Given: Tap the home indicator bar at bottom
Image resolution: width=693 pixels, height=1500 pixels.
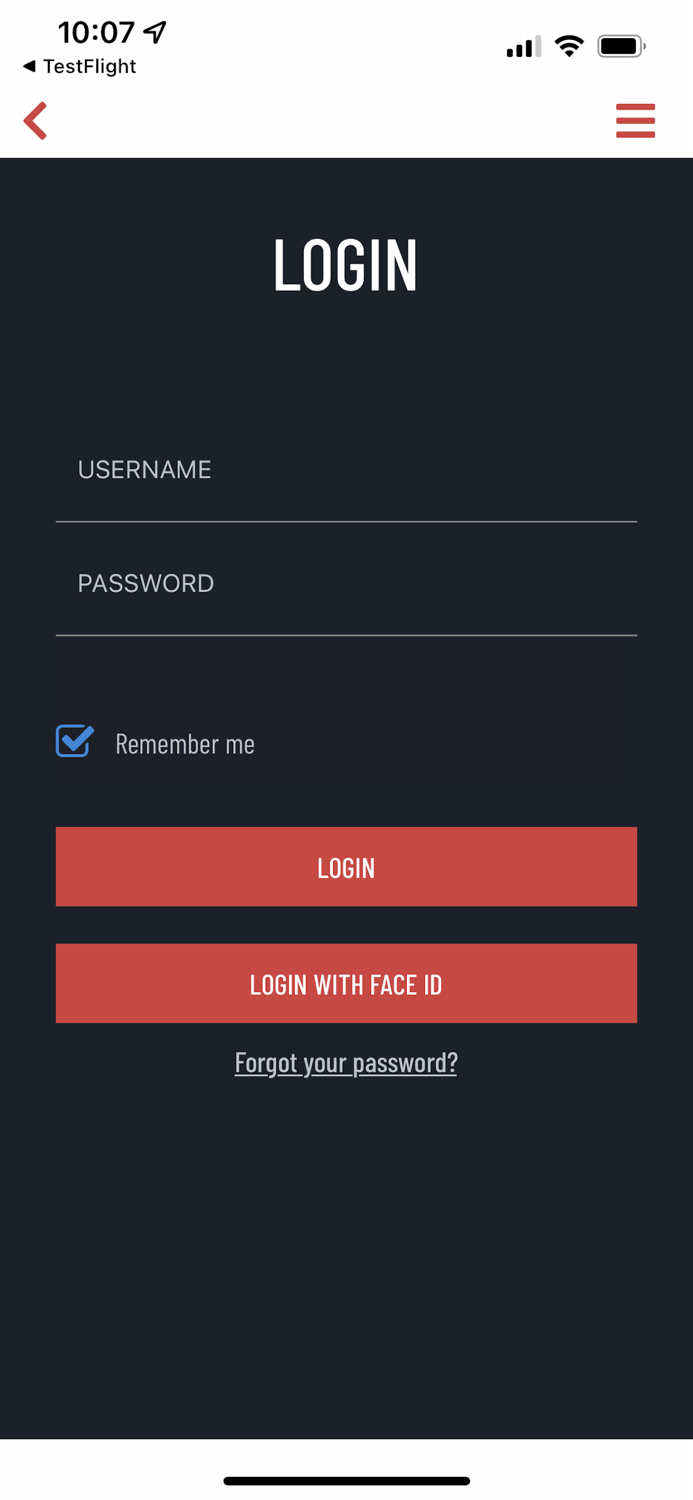Looking at the screenshot, I should tap(346, 1481).
